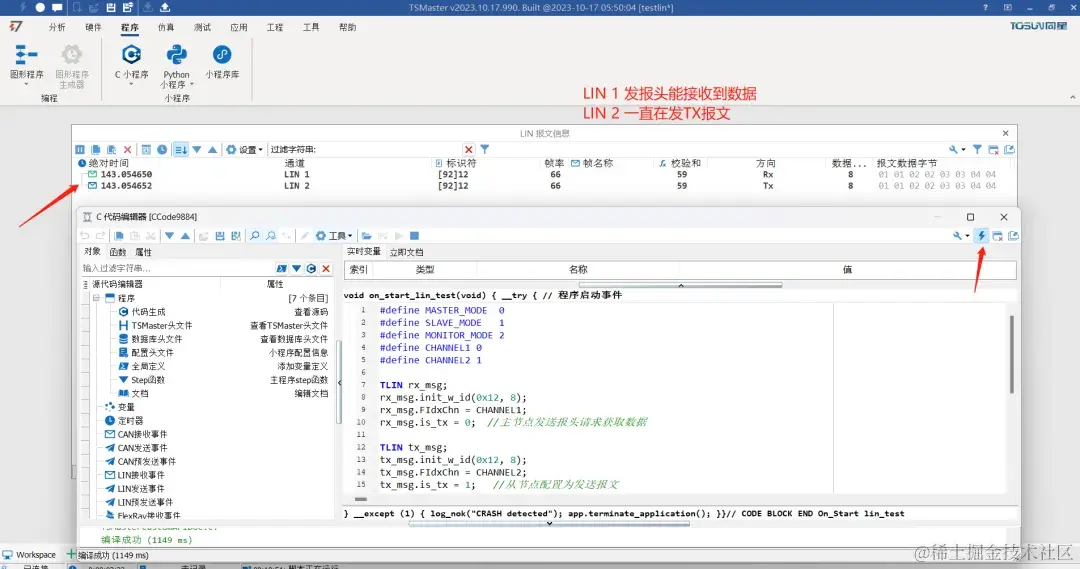Collapse the ribbon with the chevron arrow
The image size is (1080, 569).
pyautogui.click(x=1072, y=98)
